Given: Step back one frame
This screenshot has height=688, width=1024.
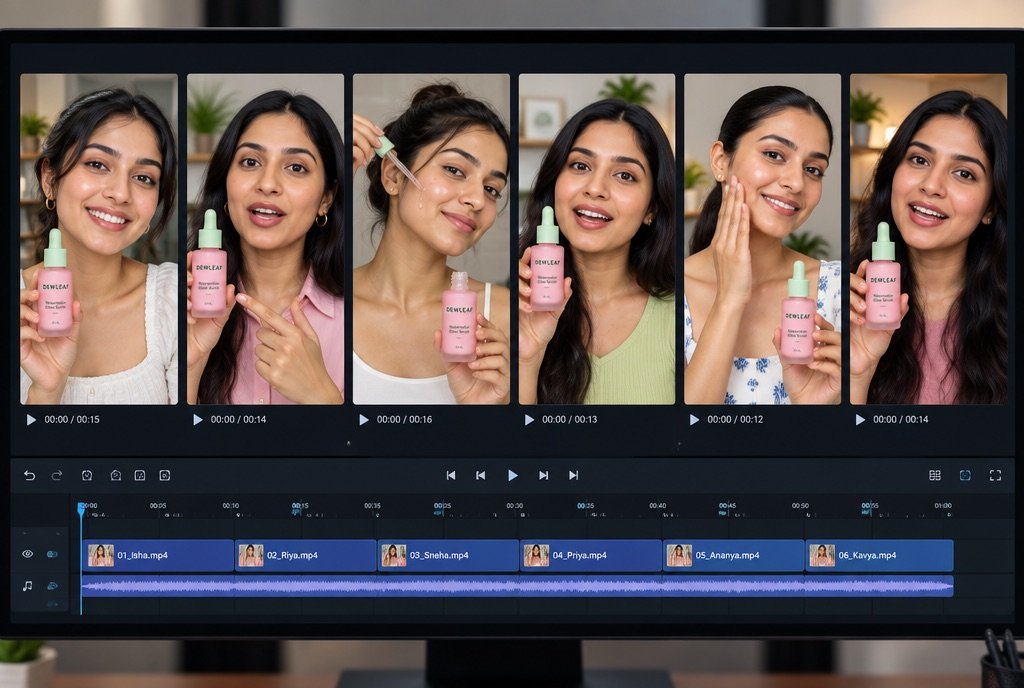Looking at the screenshot, I should click(481, 475).
